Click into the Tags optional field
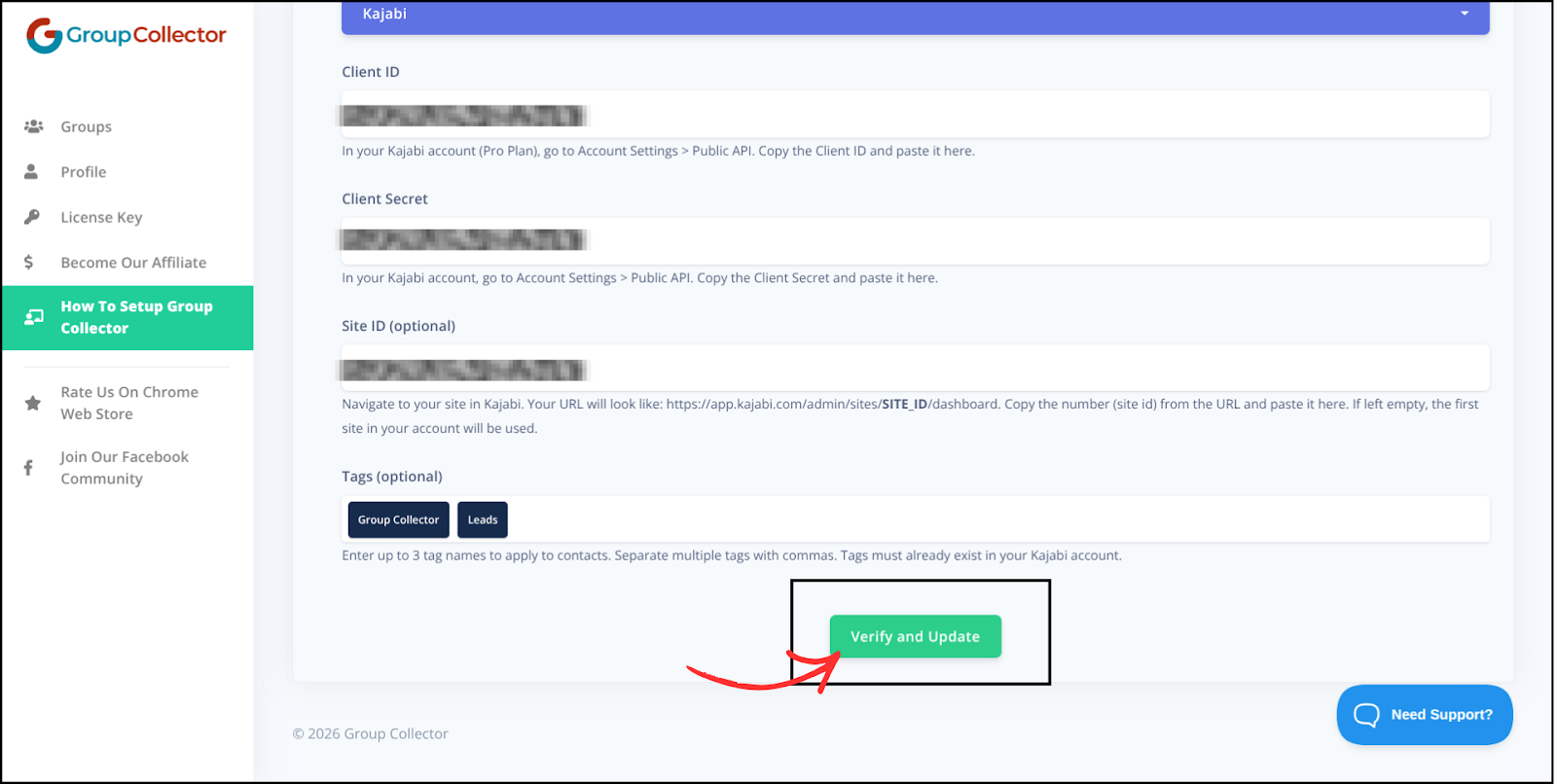This screenshot has height=784, width=1557. pos(915,519)
